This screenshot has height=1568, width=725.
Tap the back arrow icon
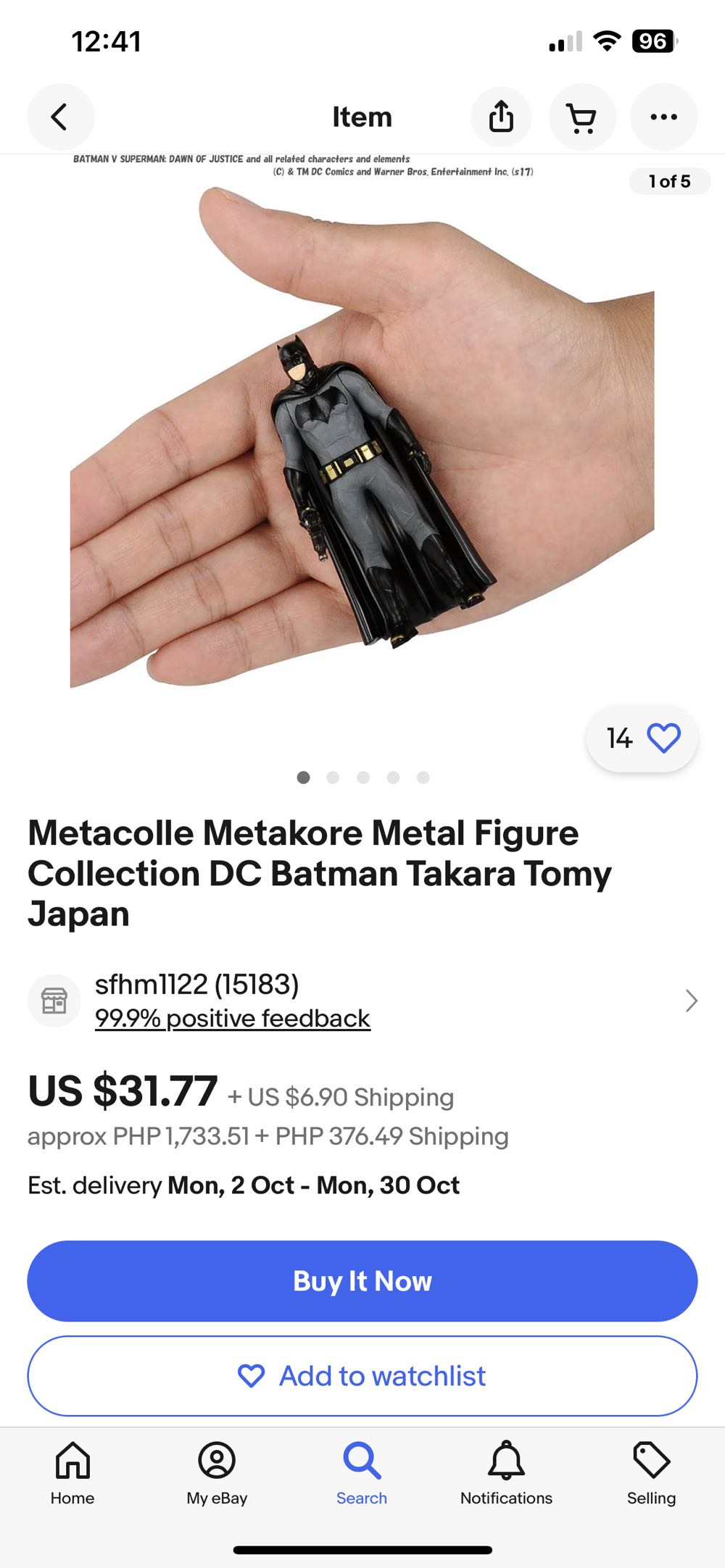(60, 117)
